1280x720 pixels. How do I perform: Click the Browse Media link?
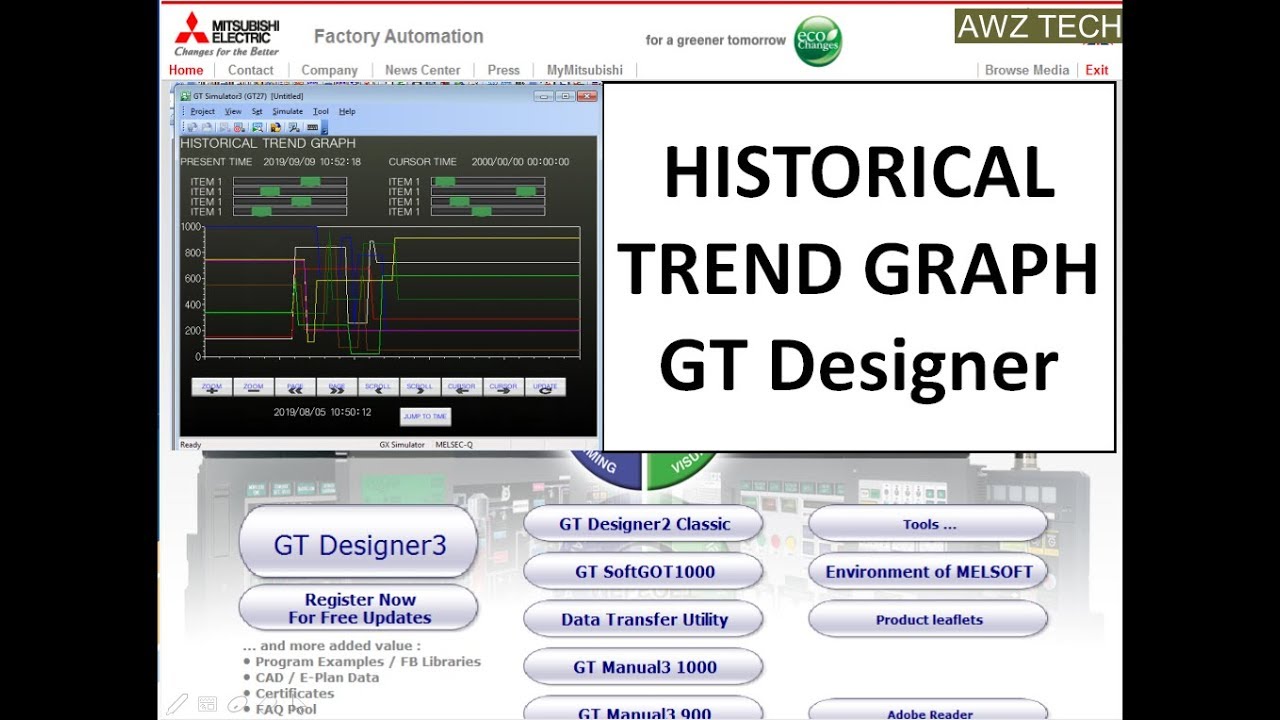point(1027,70)
